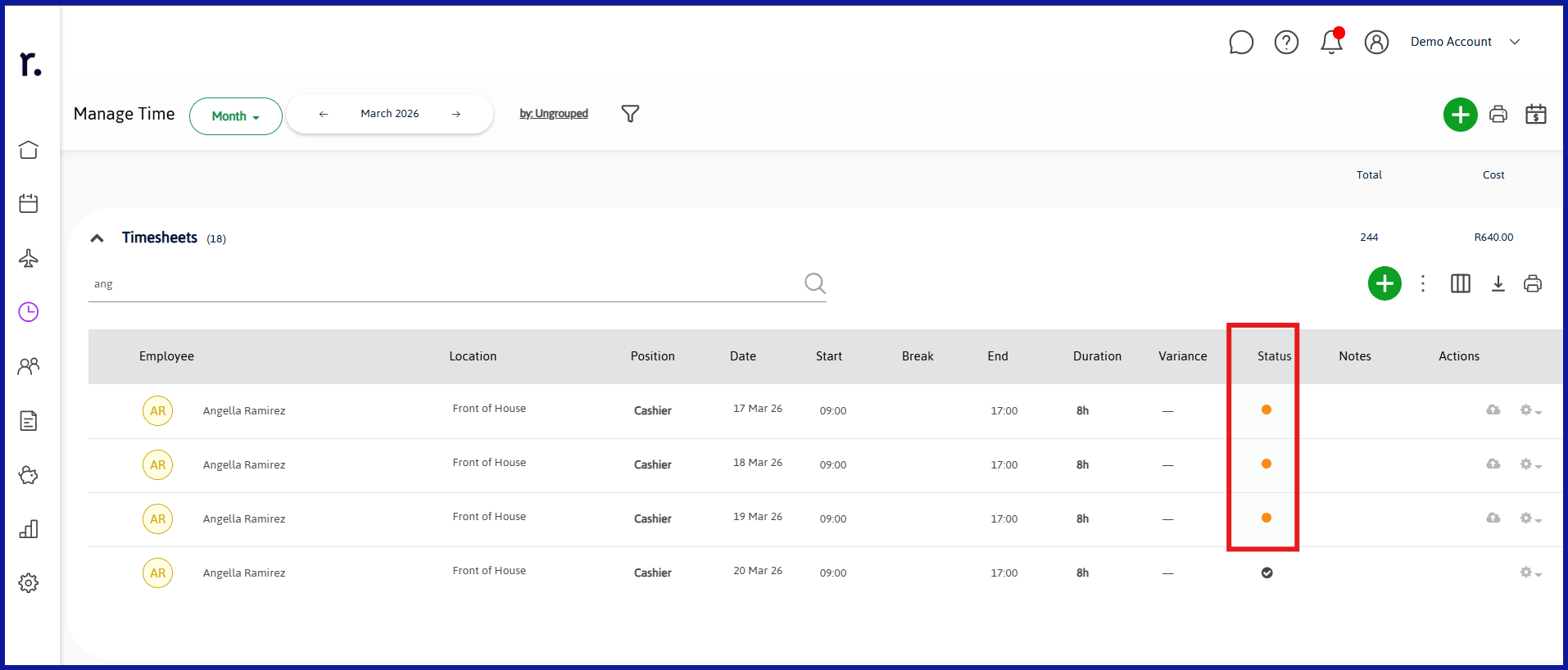The height and width of the screenshot is (670, 1568).
Task: Click the by: Ungrouped link
Action: coord(554,114)
